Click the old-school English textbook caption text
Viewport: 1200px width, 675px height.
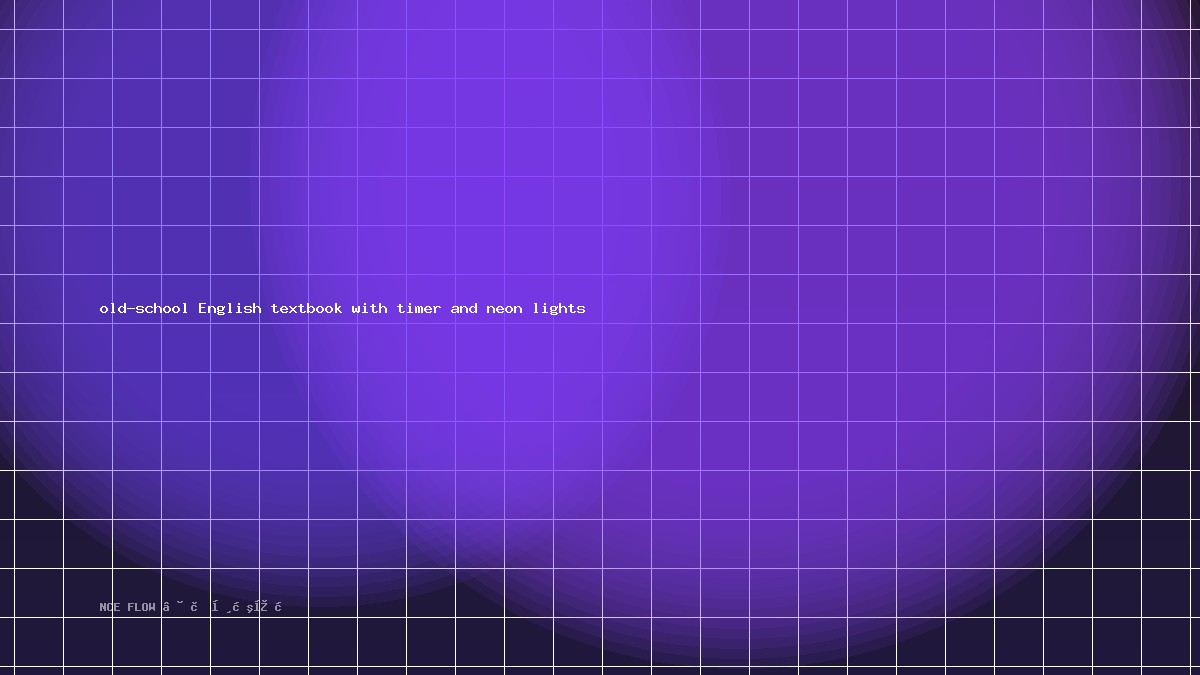(343, 308)
